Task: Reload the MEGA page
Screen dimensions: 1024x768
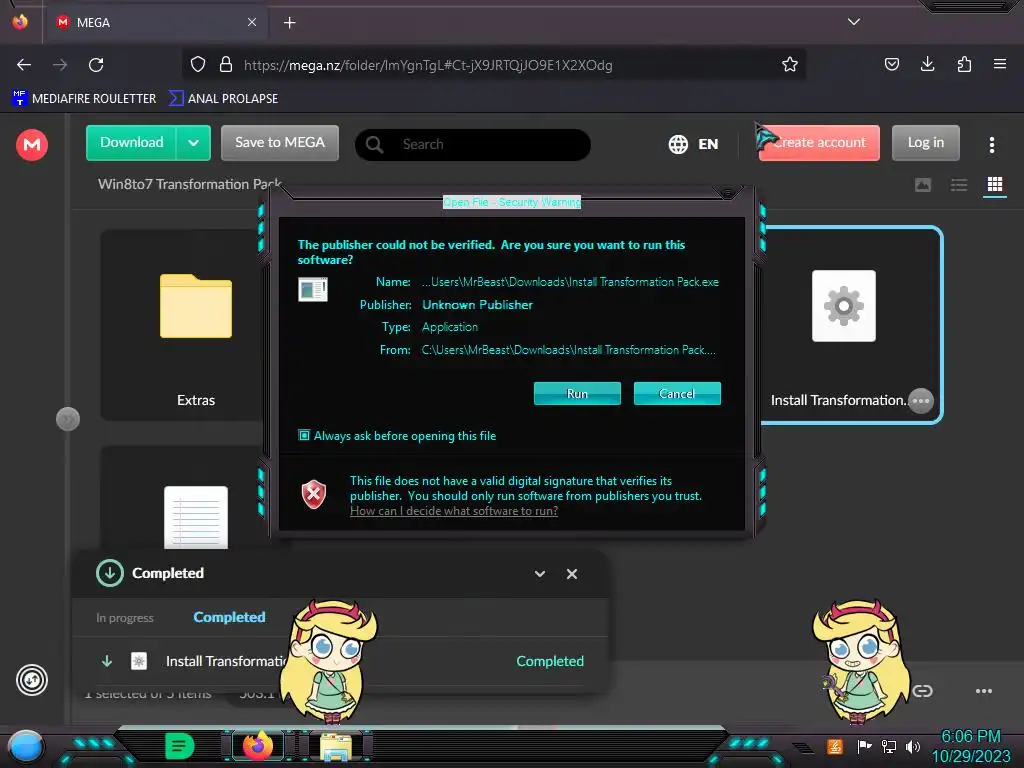Action: tap(96, 65)
